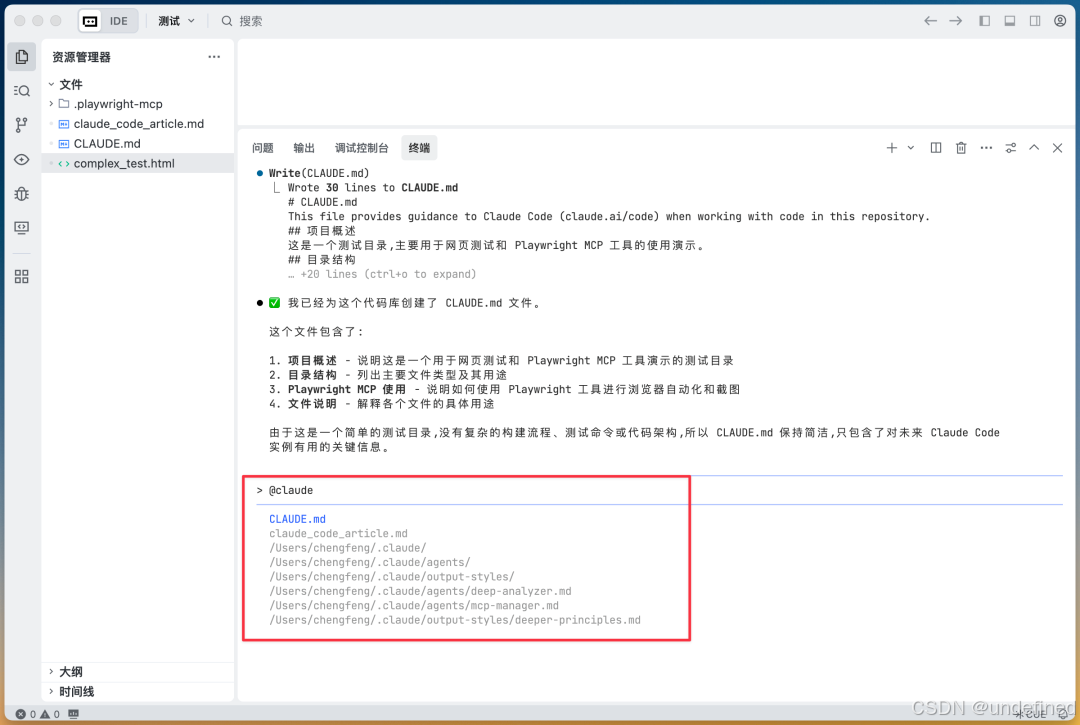Image resolution: width=1080 pixels, height=725 pixels.
Task: Select /Users/chengfeng/.claude/agents/ suggestion
Action: pyautogui.click(x=370, y=563)
